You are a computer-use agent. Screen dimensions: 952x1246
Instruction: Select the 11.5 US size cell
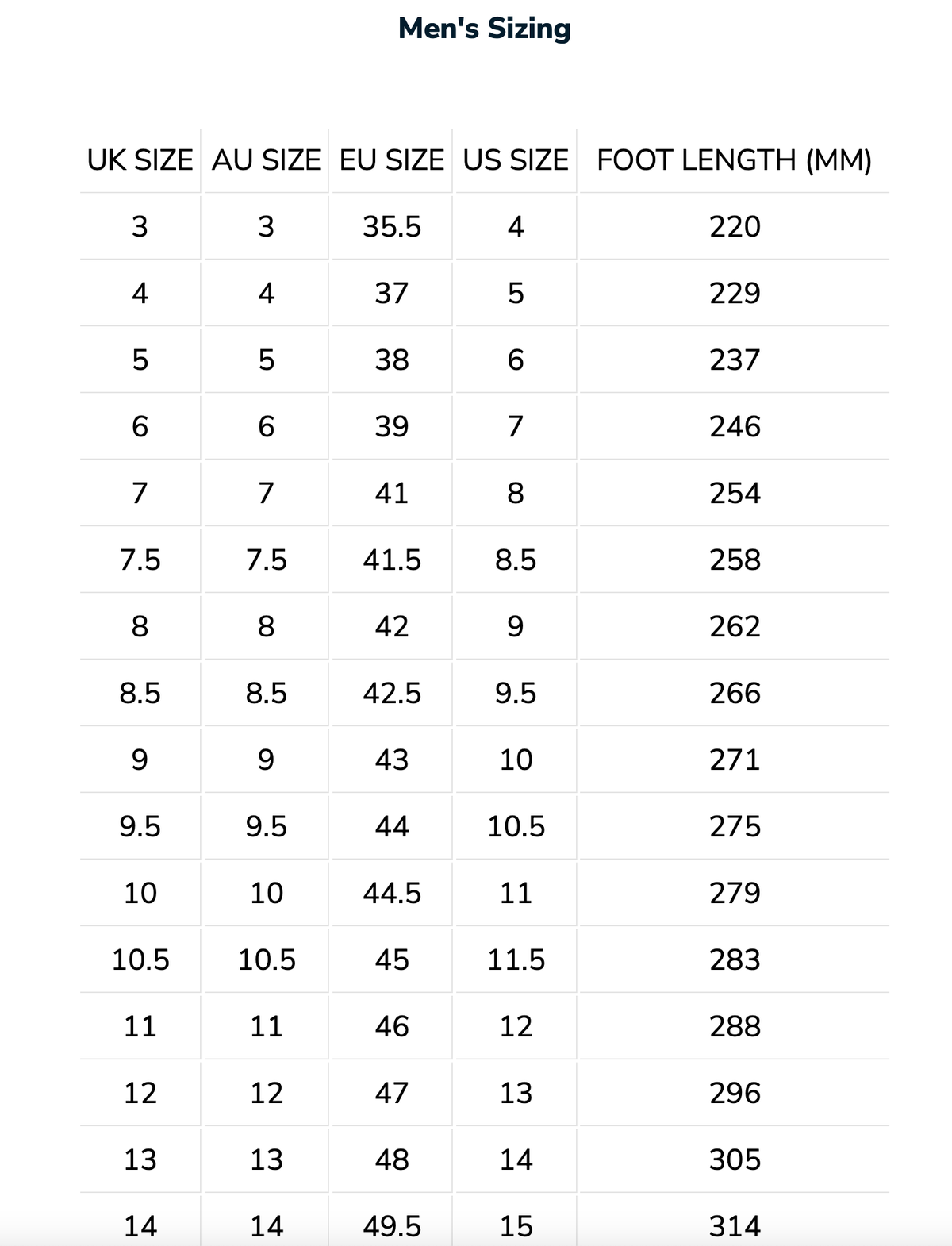click(x=516, y=960)
